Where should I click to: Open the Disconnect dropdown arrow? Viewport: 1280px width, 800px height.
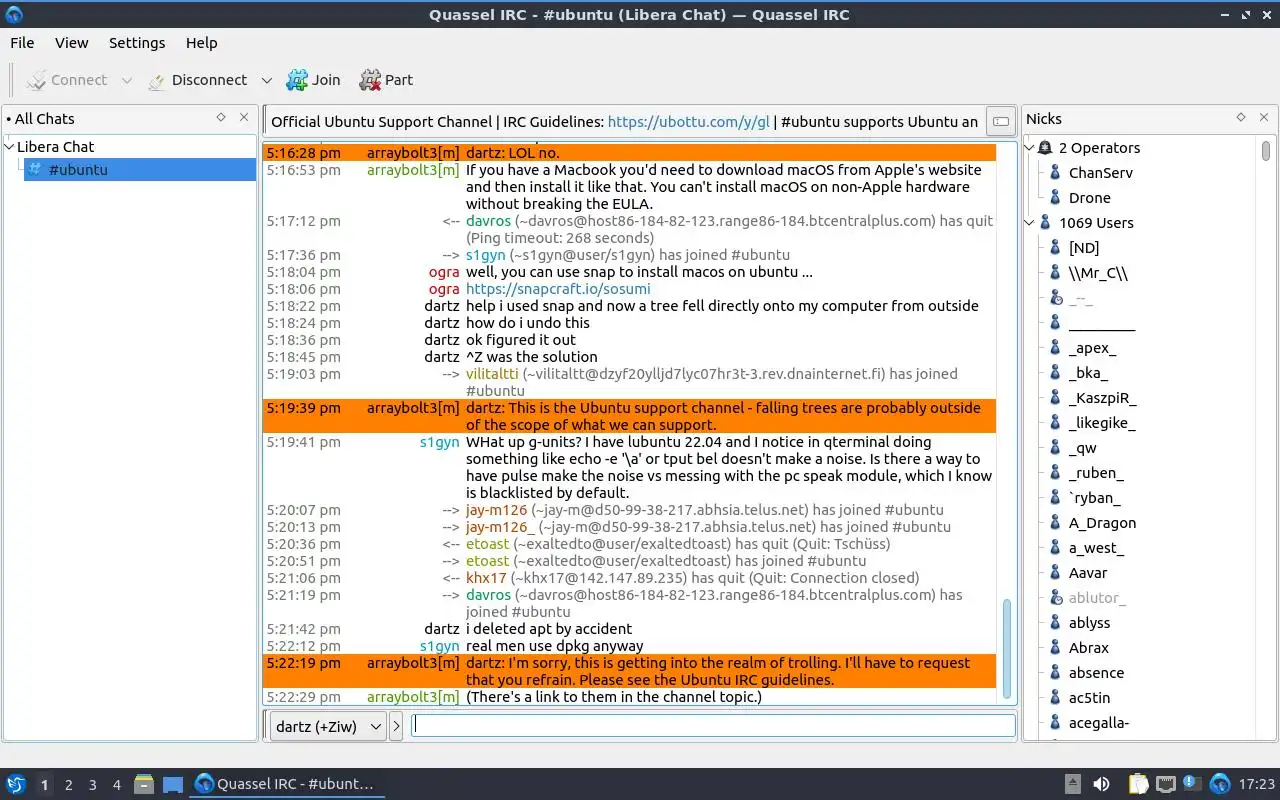click(266, 80)
